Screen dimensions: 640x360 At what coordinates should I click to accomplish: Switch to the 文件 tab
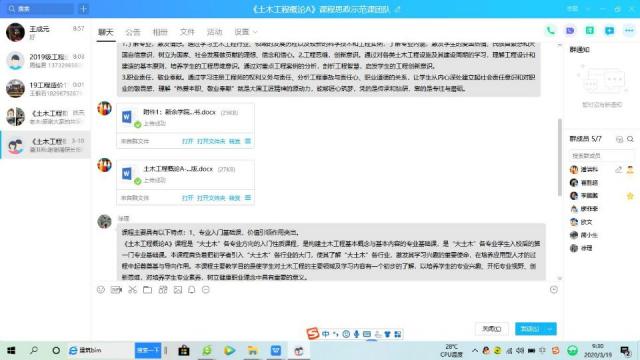coord(187,32)
